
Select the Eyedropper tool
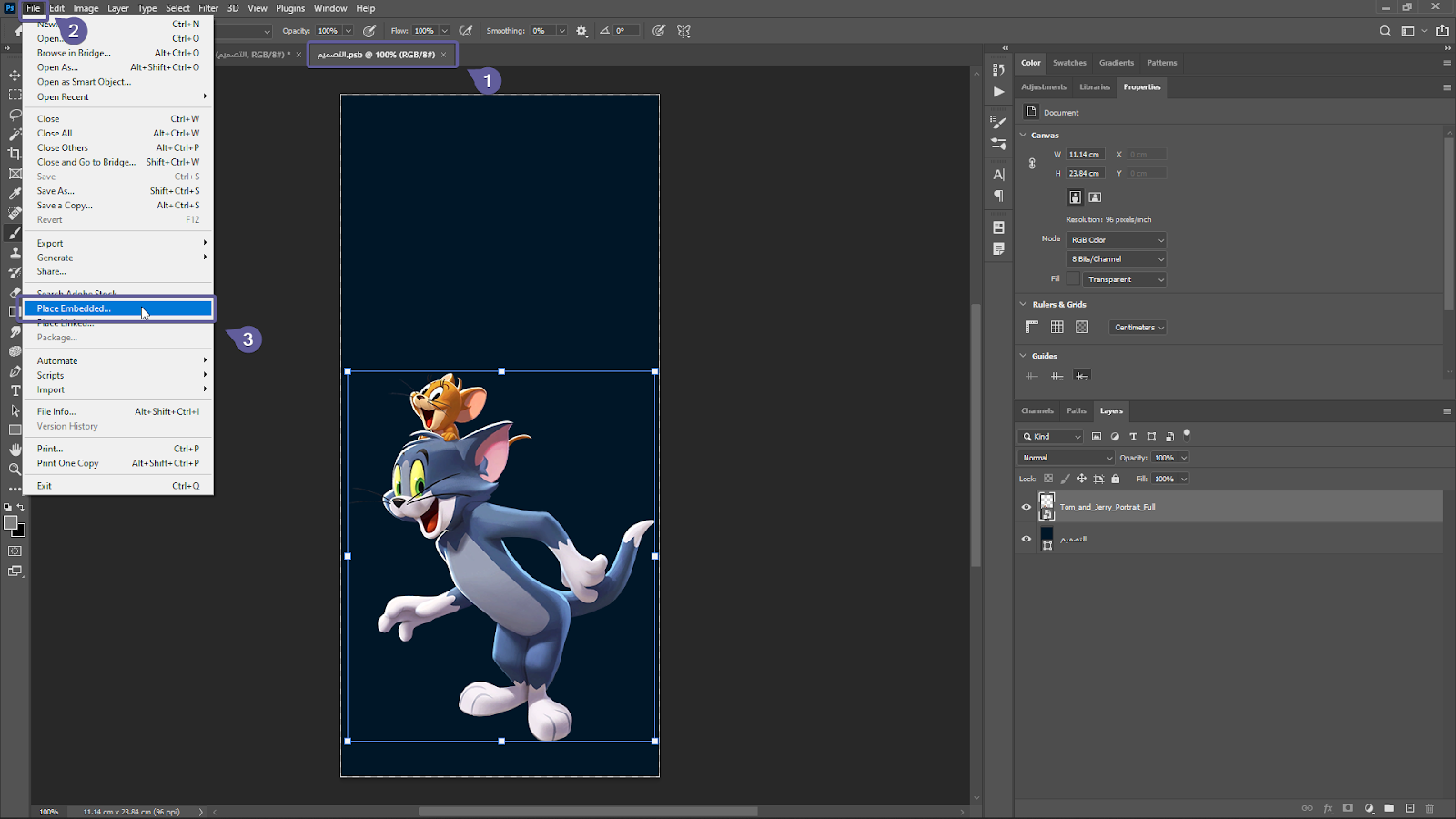15,193
